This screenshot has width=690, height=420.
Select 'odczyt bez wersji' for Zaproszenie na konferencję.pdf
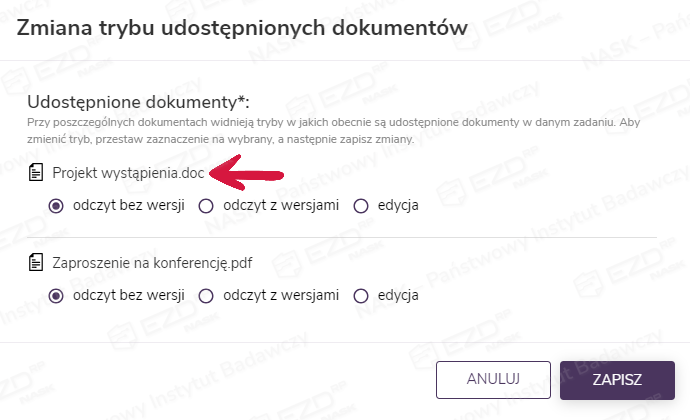click(x=56, y=296)
